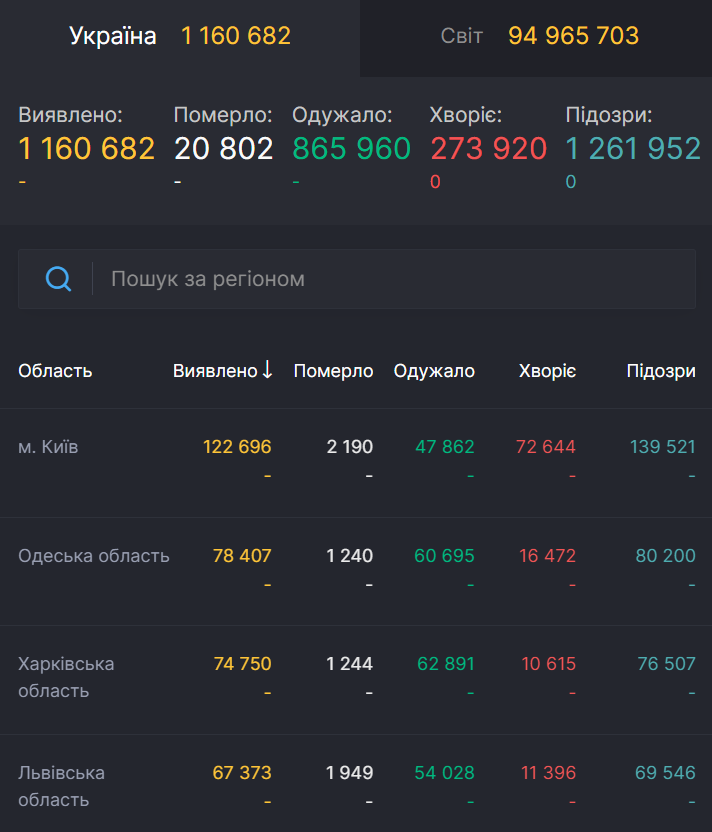The height and width of the screenshot is (832, 712).
Task: Click Odesa detected value 78 407
Action: 242,556
